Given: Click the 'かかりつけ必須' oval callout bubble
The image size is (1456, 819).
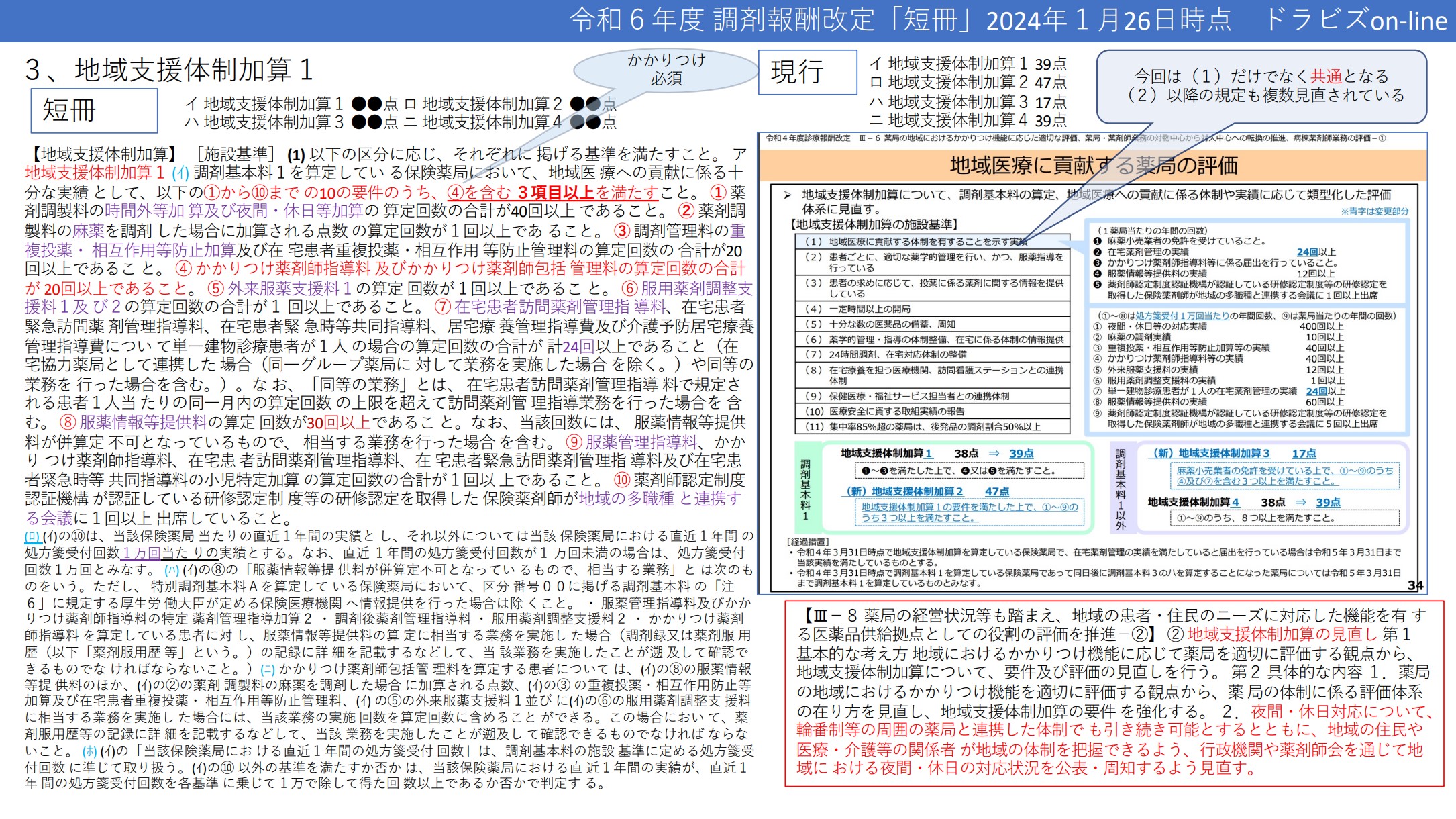Looking at the screenshot, I should click(666, 70).
